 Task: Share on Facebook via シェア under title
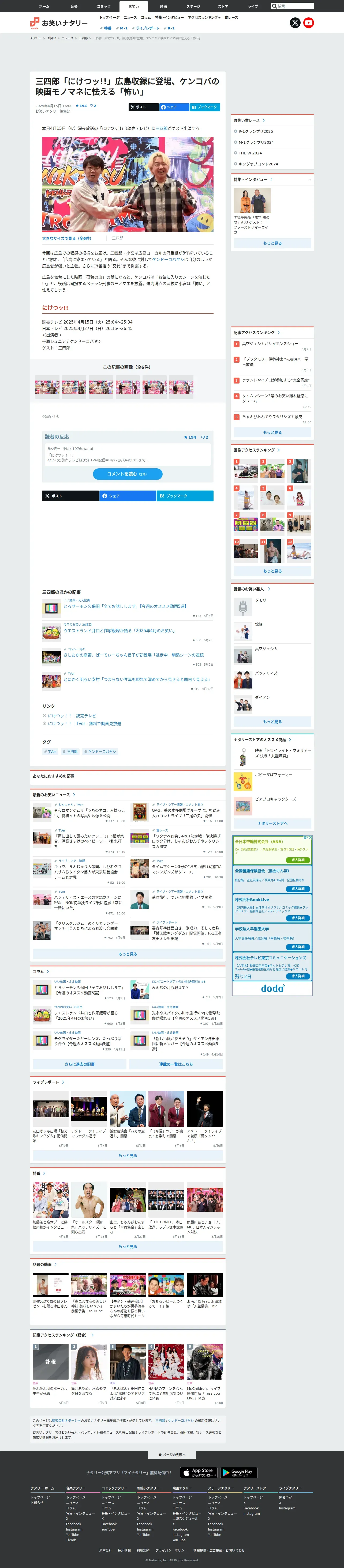[174, 107]
